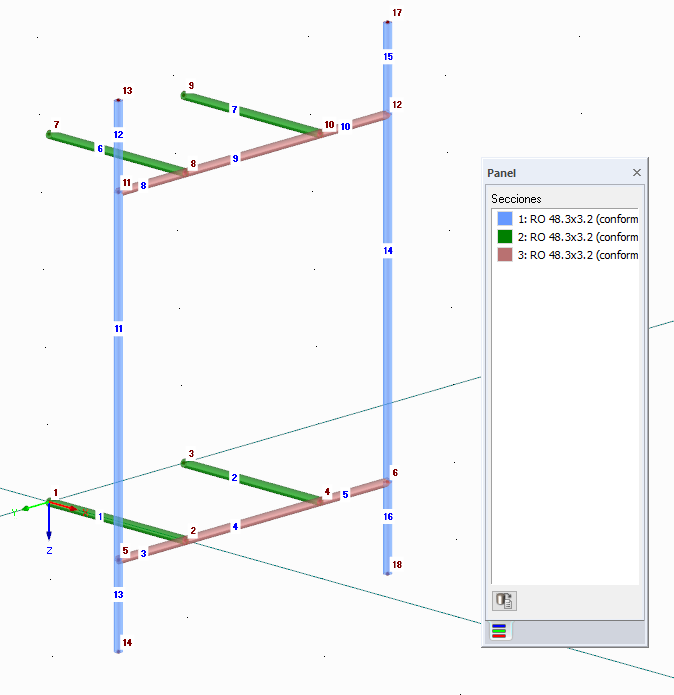
Task: Click the blue Z axis label
Action: 49,551
